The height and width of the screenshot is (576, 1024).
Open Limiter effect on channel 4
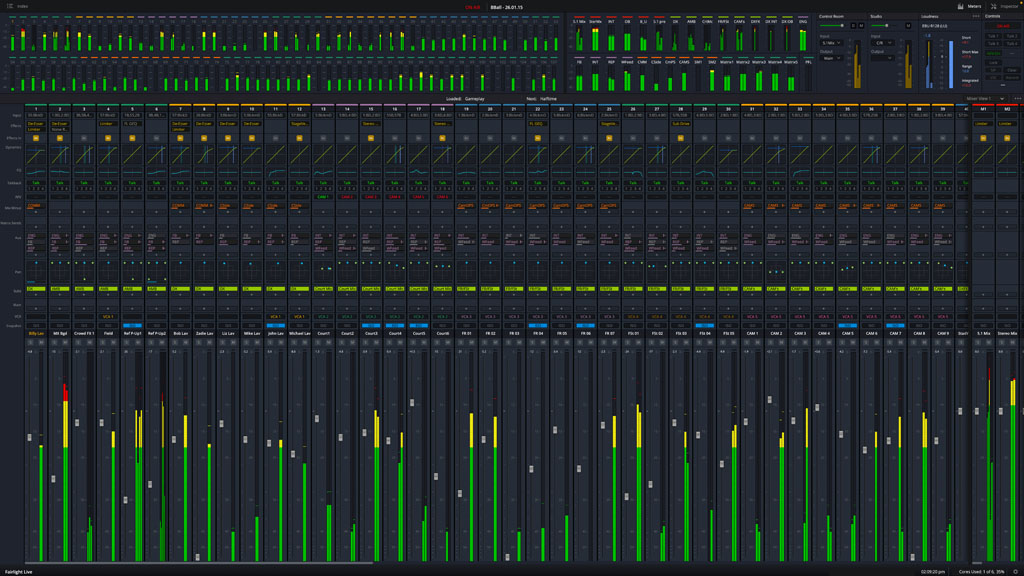click(x=108, y=123)
